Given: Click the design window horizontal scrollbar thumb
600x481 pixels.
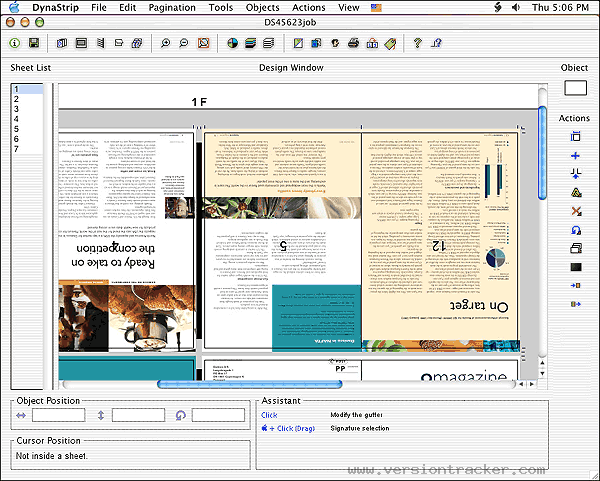Looking at the screenshot, I should click(x=249, y=384).
